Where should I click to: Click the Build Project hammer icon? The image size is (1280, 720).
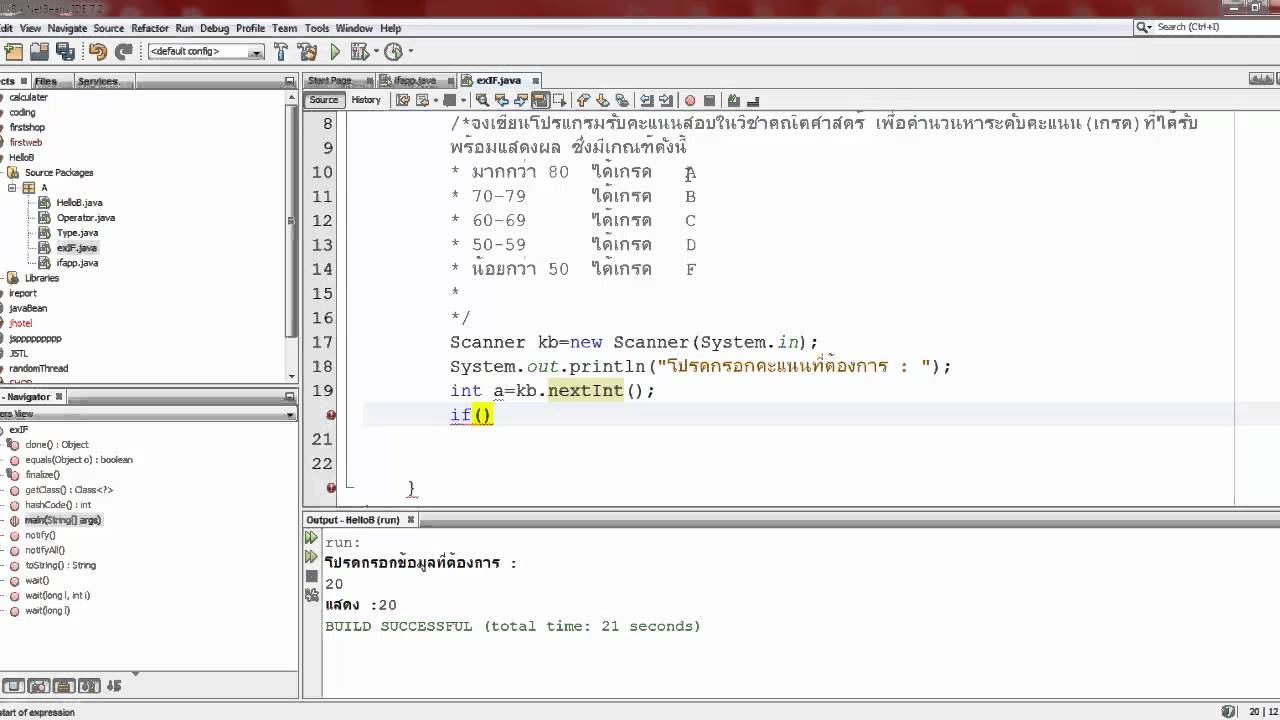(x=281, y=52)
